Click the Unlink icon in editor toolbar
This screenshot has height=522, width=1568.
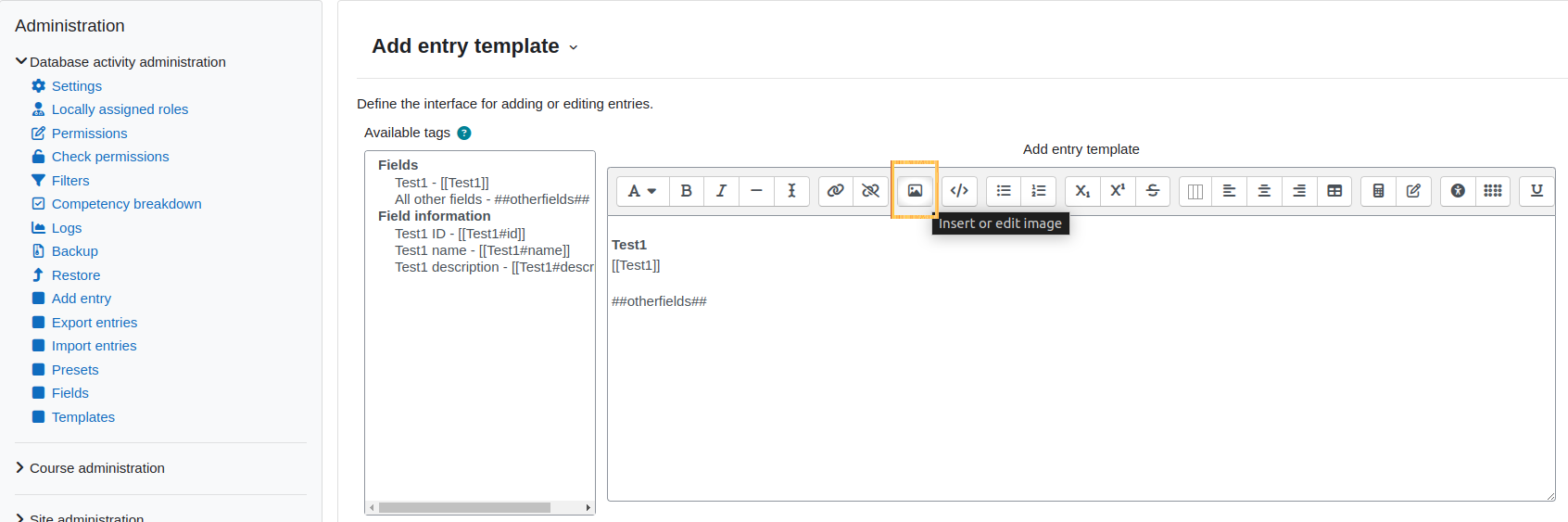(870, 191)
